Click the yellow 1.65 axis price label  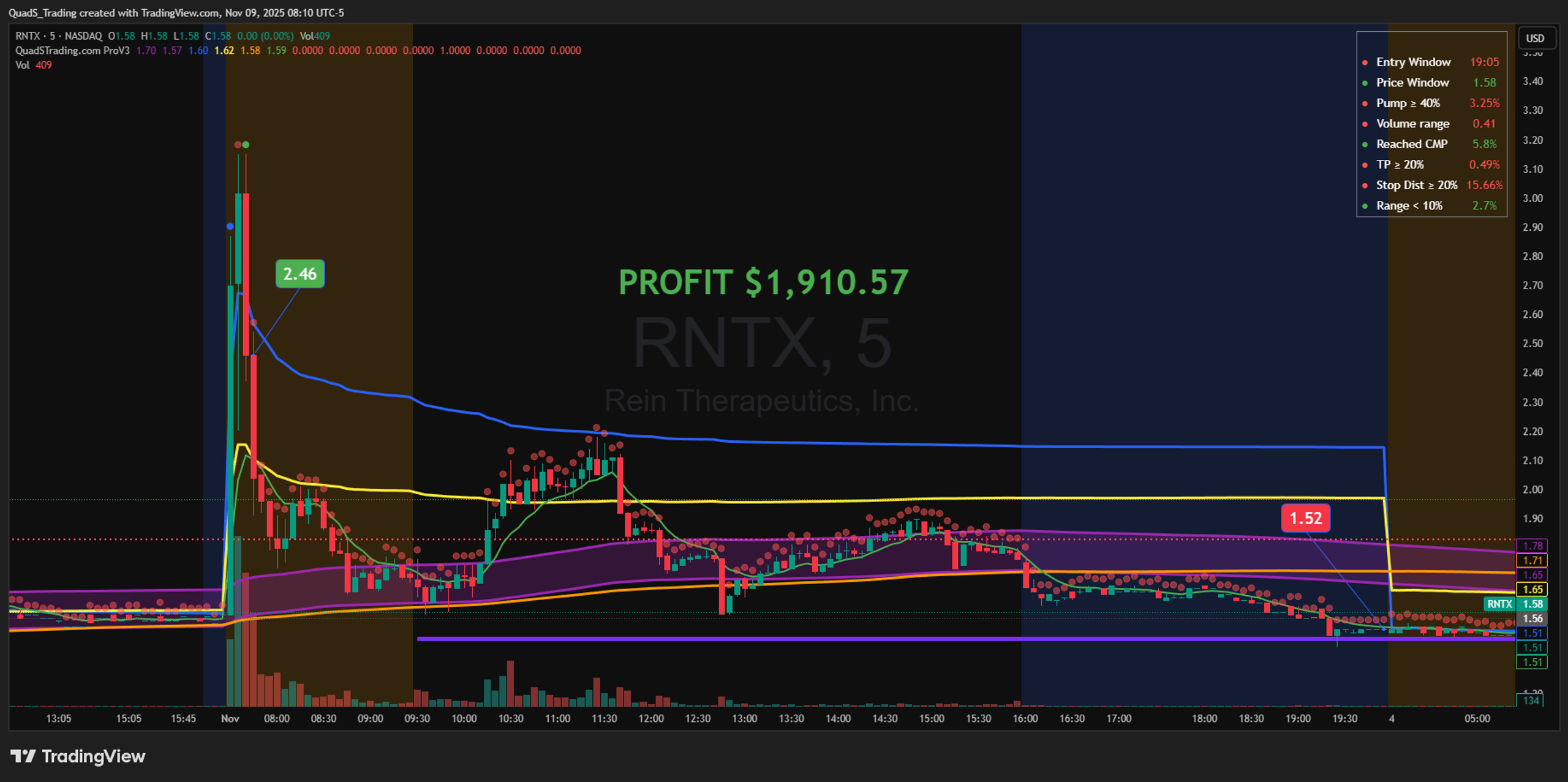(x=1532, y=589)
